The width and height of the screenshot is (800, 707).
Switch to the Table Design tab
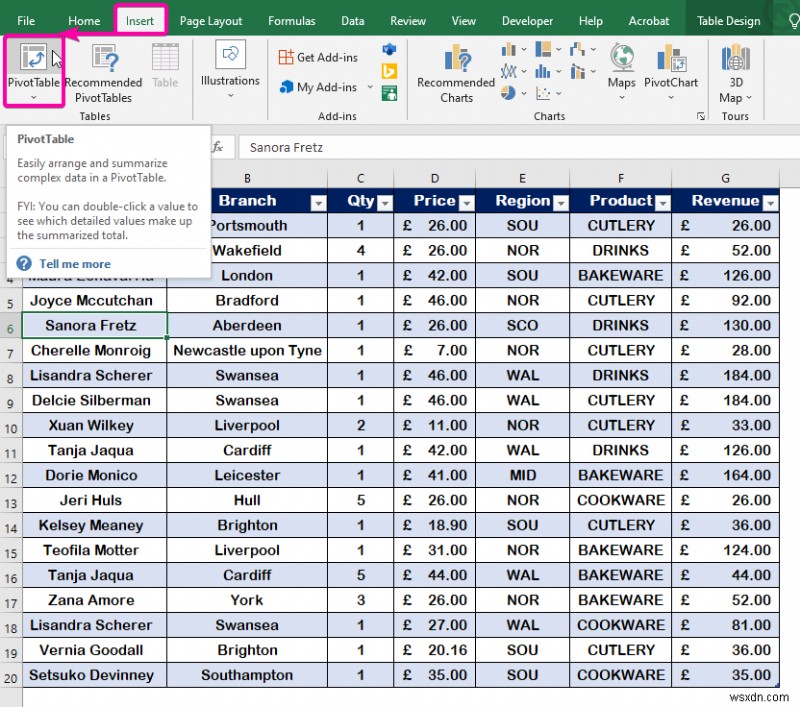click(728, 18)
